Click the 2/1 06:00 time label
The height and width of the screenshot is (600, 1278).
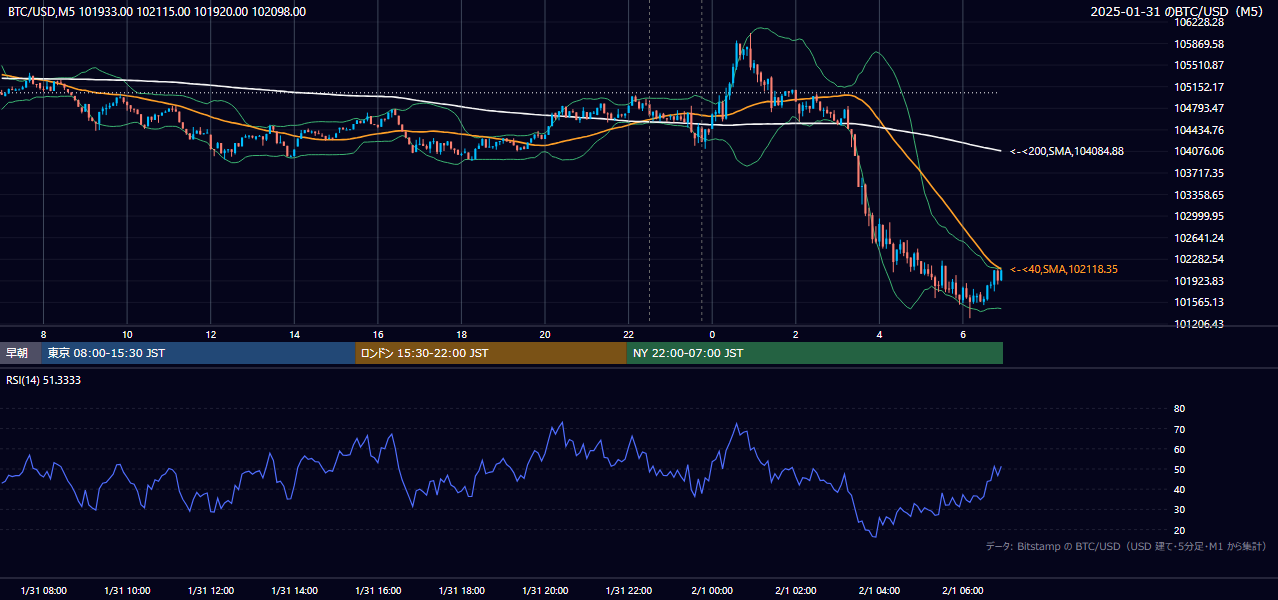point(963,591)
